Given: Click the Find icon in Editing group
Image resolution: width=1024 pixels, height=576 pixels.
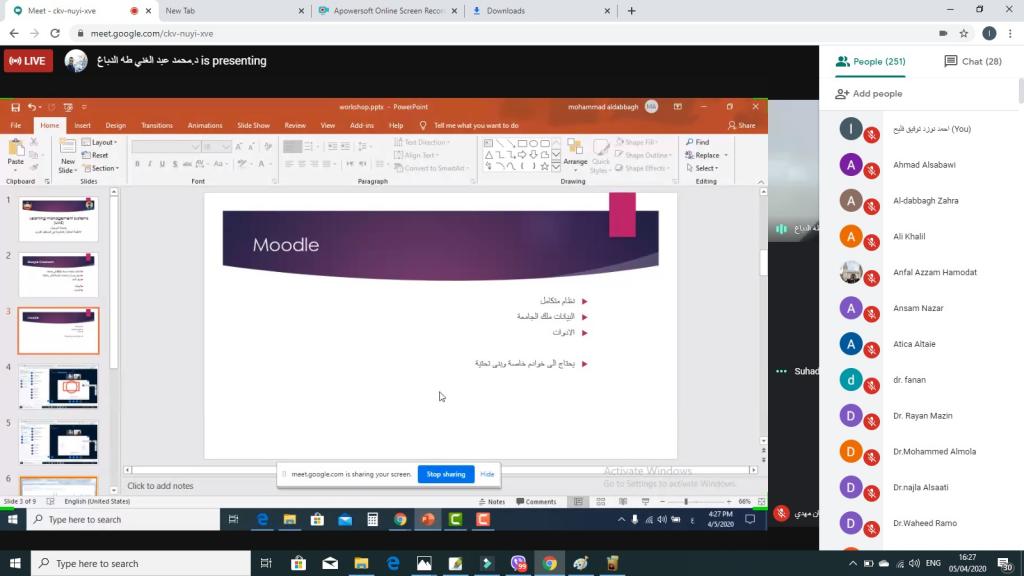Looking at the screenshot, I should click(698, 142).
